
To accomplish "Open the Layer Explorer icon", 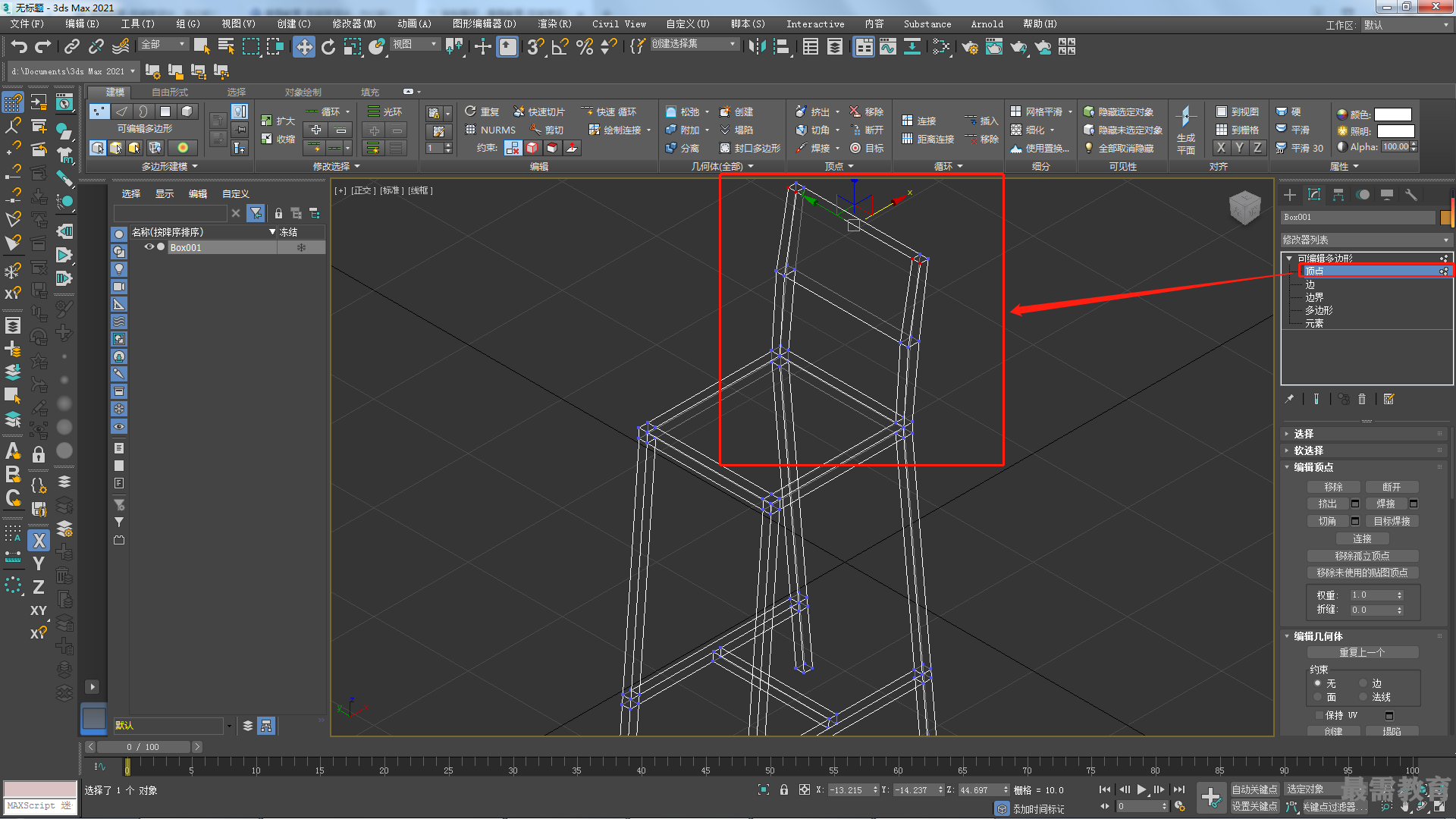I will point(835,47).
